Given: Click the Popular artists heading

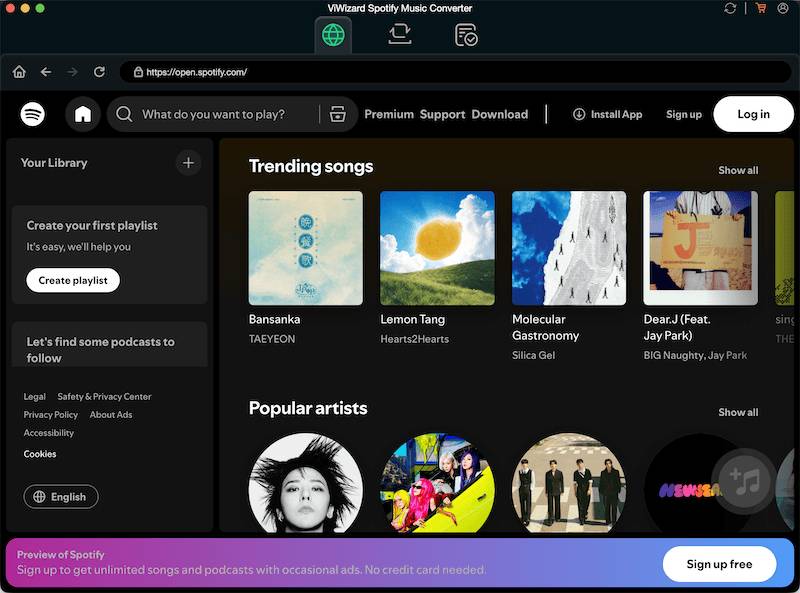Looking at the screenshot, I should (308, 408).
